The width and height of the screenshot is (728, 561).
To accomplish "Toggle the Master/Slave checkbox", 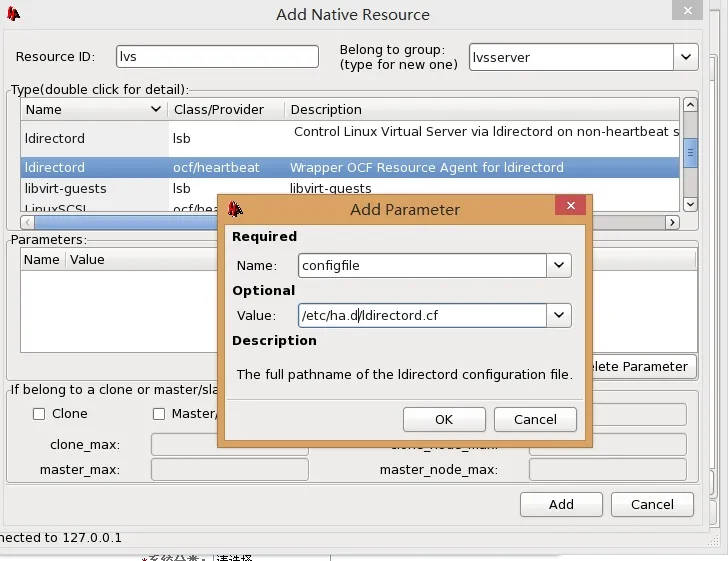I will (159, 414).
